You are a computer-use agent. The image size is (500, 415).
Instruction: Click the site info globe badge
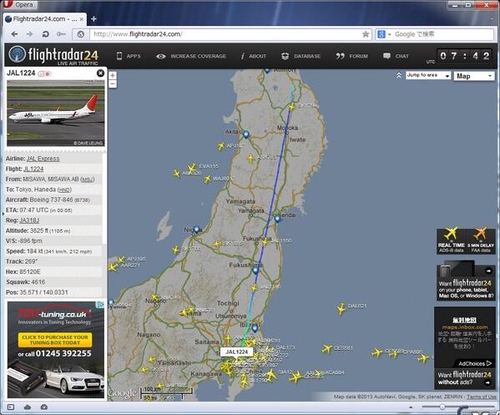(x=81, y=34)
